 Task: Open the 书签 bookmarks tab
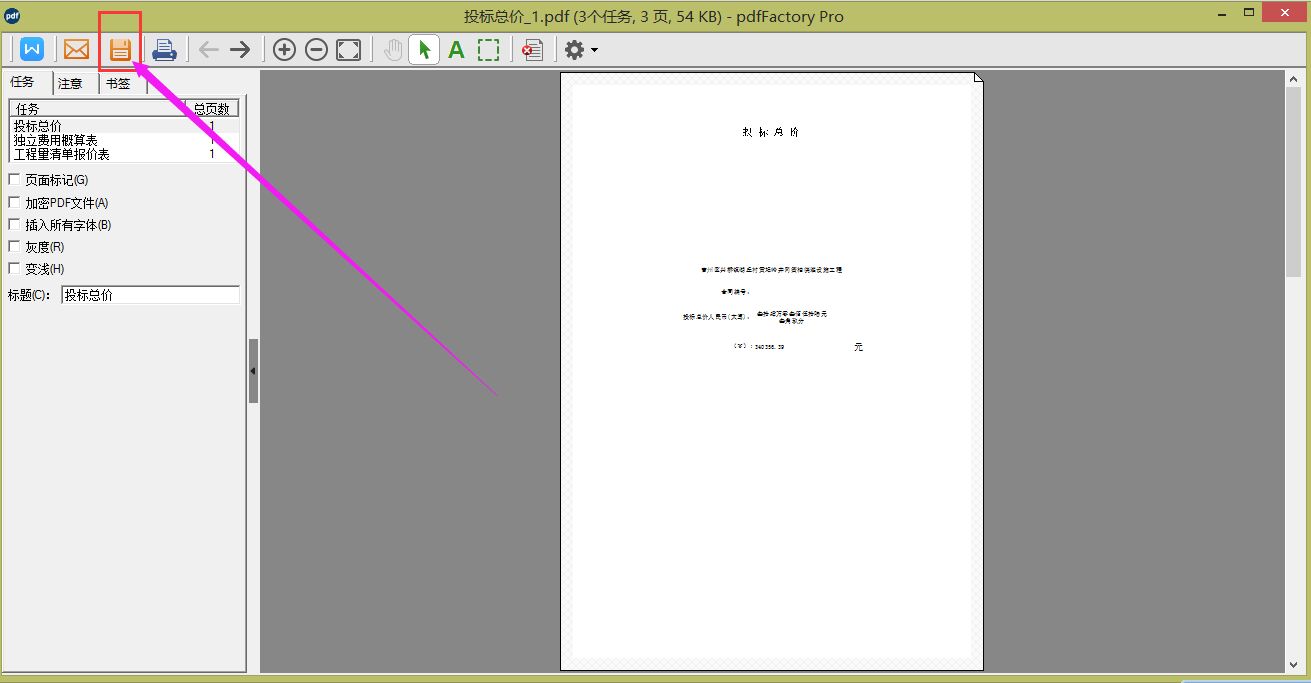[118, 84]
